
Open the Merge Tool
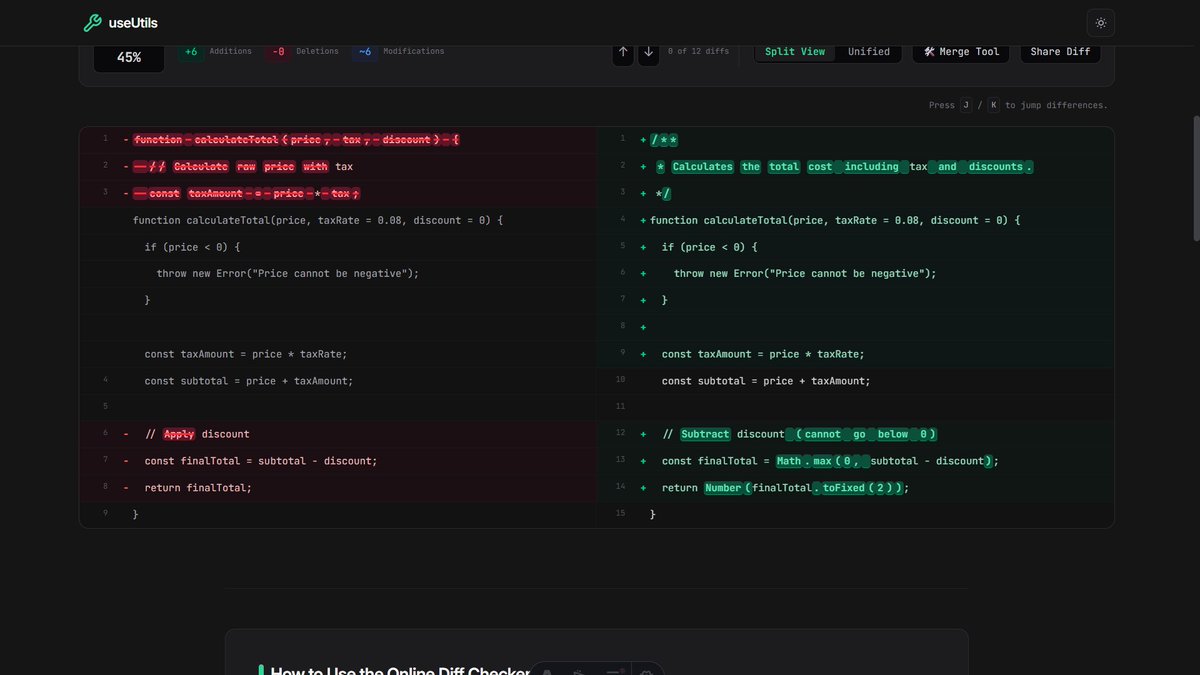point(961,52)
